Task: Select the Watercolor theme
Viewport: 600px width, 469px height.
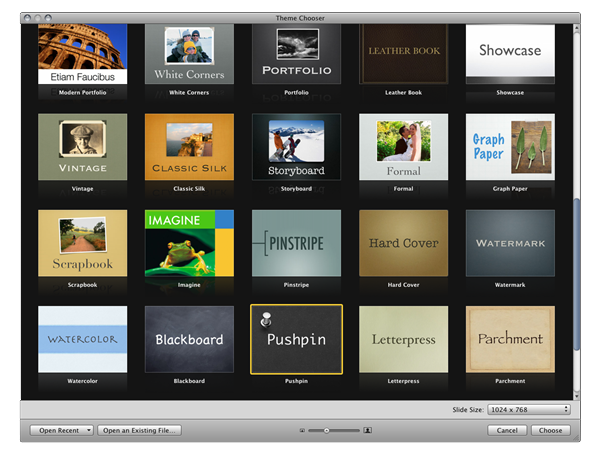Action: (82, 339)
